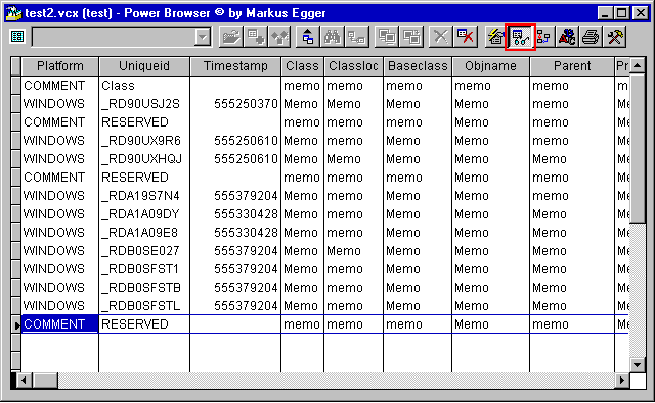Click the class hierarchy tree icon
This screenshot has width=655, height=403.
tap(545, 37)
